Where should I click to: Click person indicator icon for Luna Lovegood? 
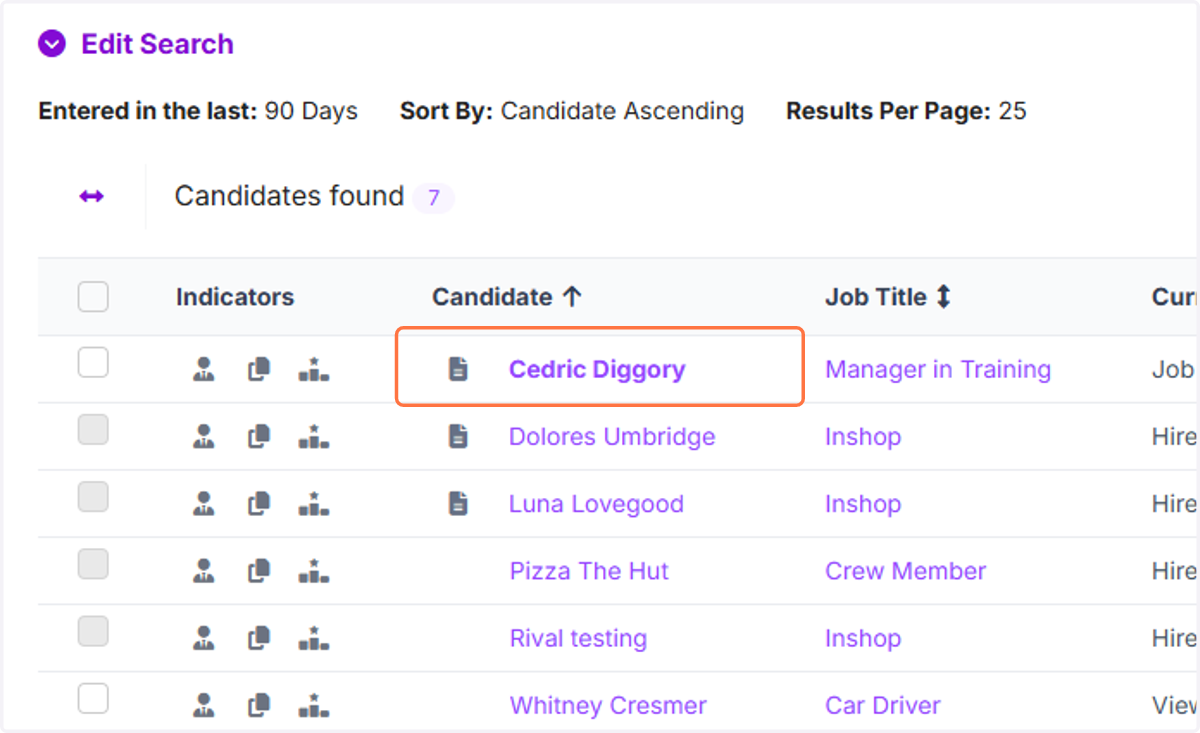[204, 504]
